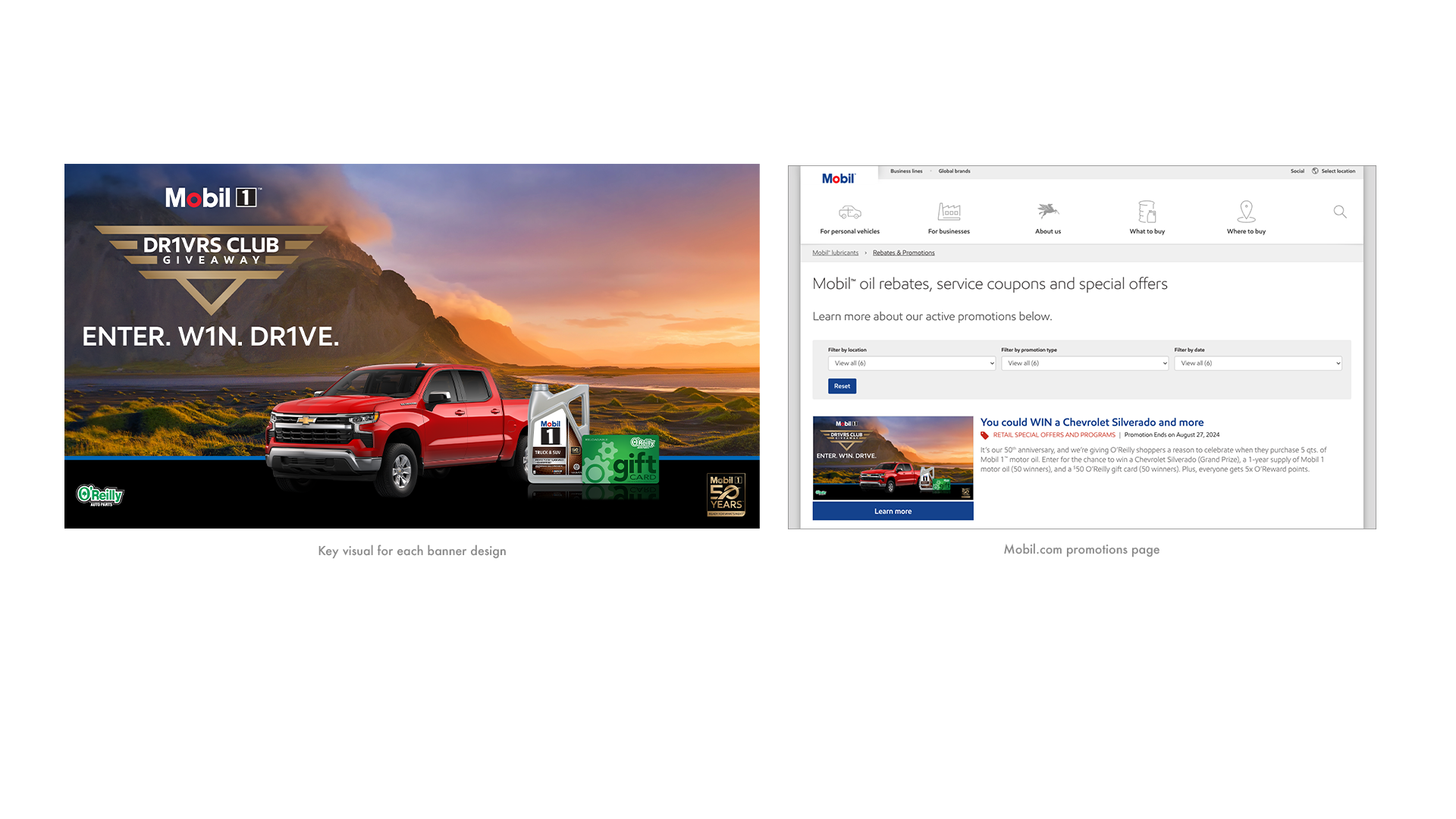The height and width of the screenshot is (819, 1456).
Task: Click the Select location link
Action: coord(1338,171)
